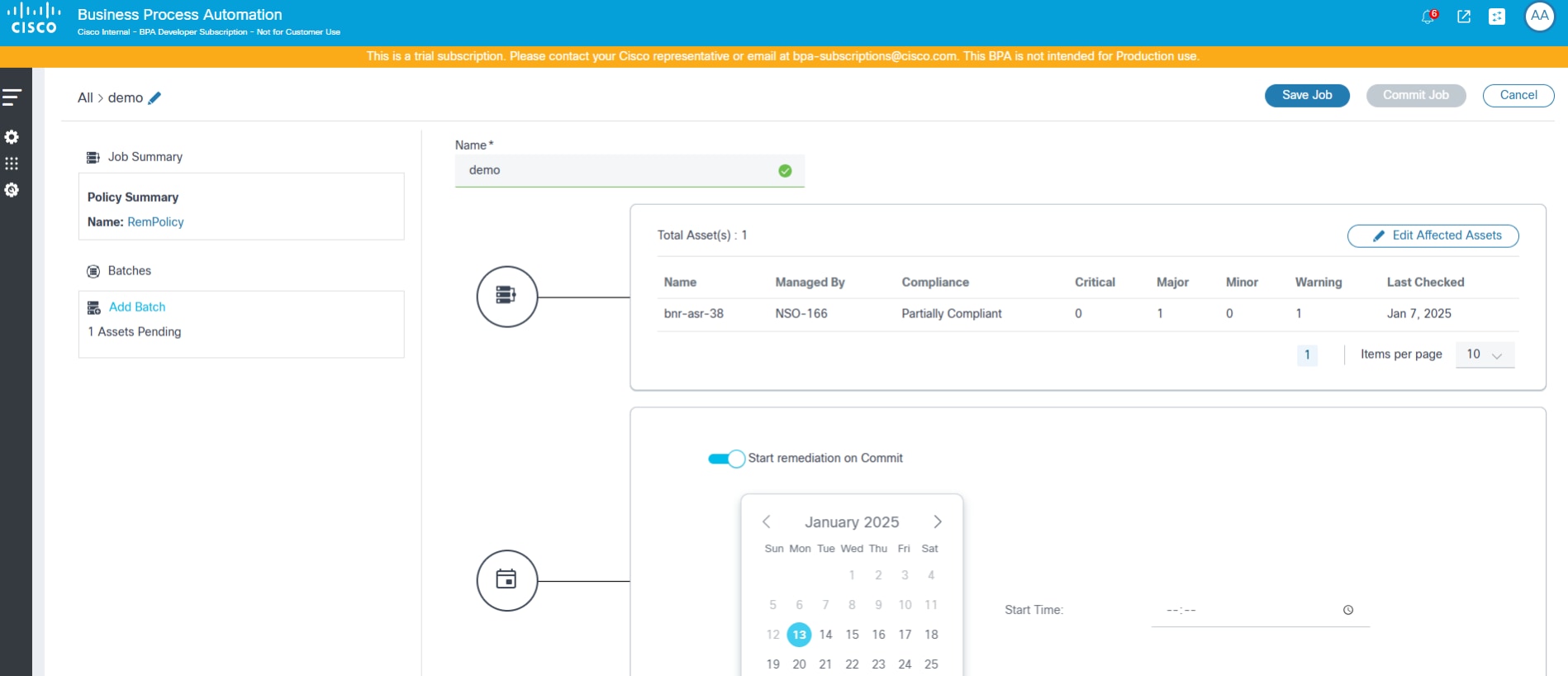Open the header workflow square icon
The image size is (1568, 676).
coord(1497,17)
